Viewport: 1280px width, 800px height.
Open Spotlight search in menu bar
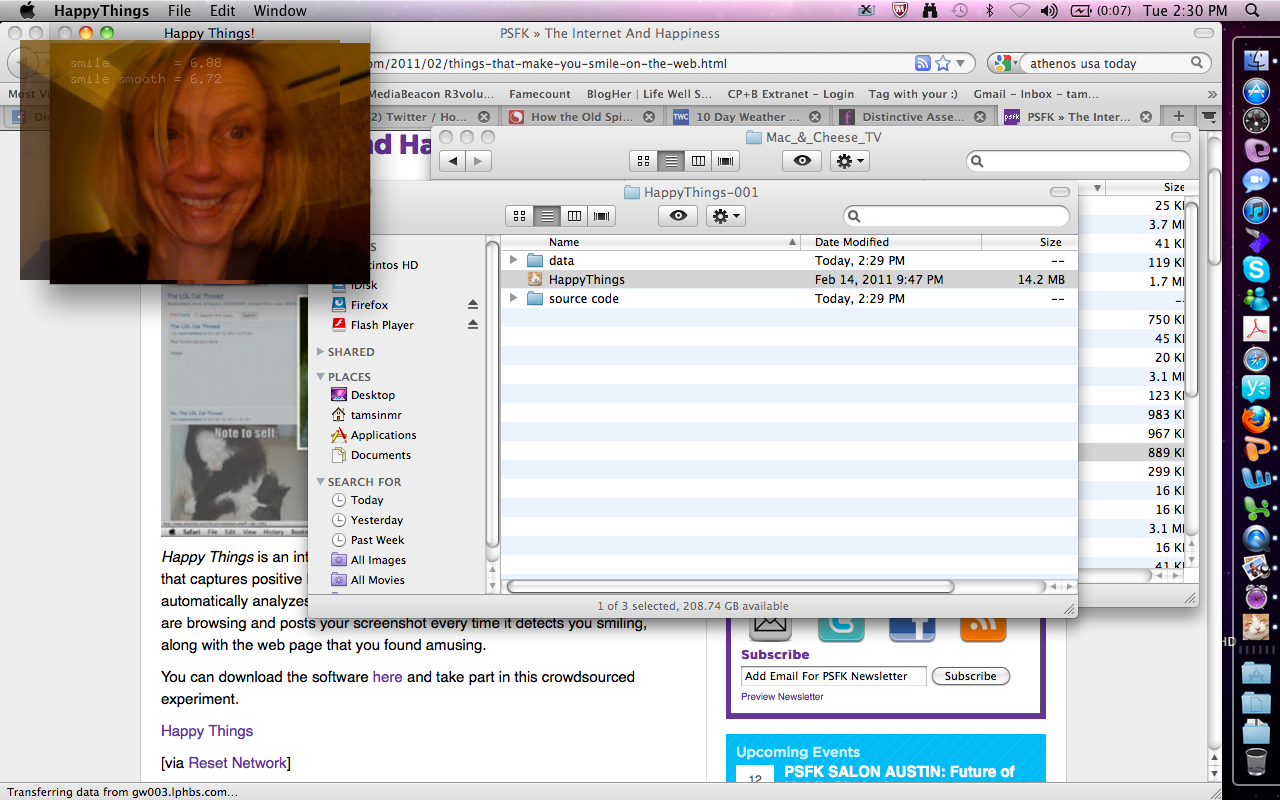pos(1253,11)
